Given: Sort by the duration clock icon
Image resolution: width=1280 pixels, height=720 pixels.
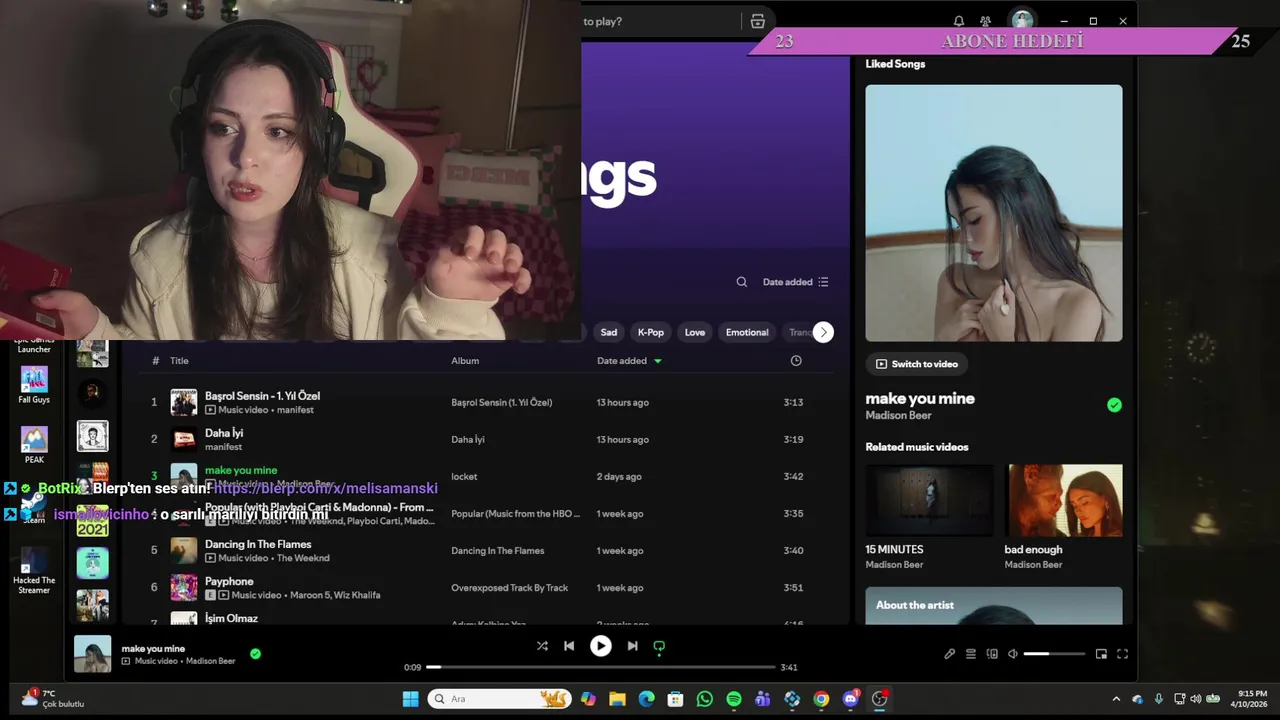Looking at the screenshot, I should point(796,361).
